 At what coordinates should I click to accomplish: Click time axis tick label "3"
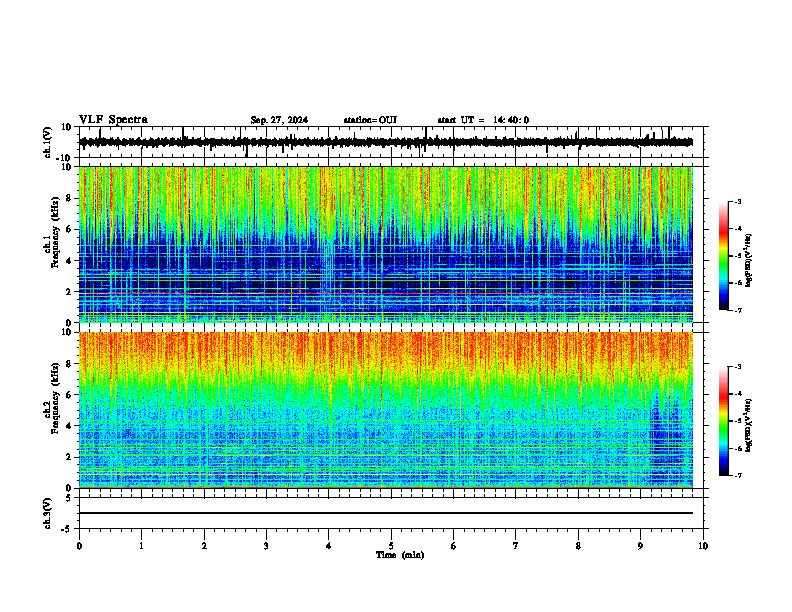266,546
